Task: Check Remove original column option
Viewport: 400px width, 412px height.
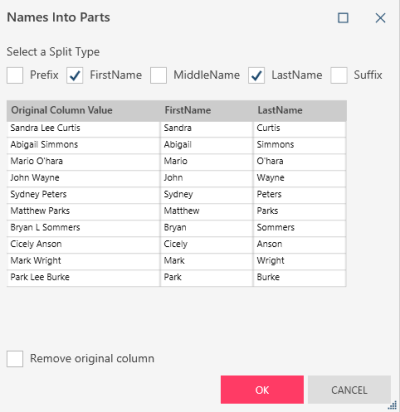Action: pos(15,359)
